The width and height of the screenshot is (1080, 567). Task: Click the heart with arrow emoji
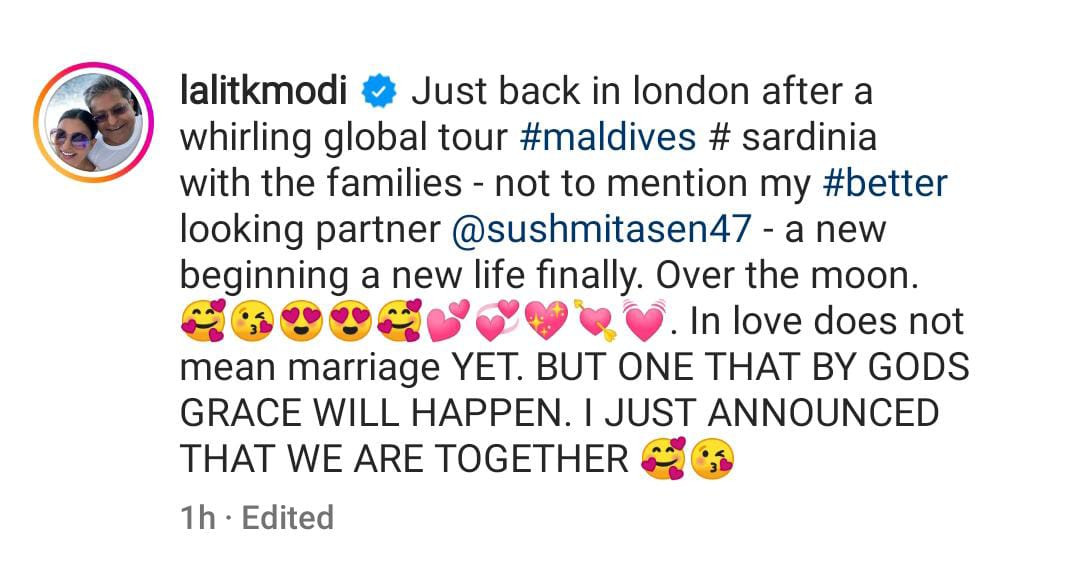point(596,322)
